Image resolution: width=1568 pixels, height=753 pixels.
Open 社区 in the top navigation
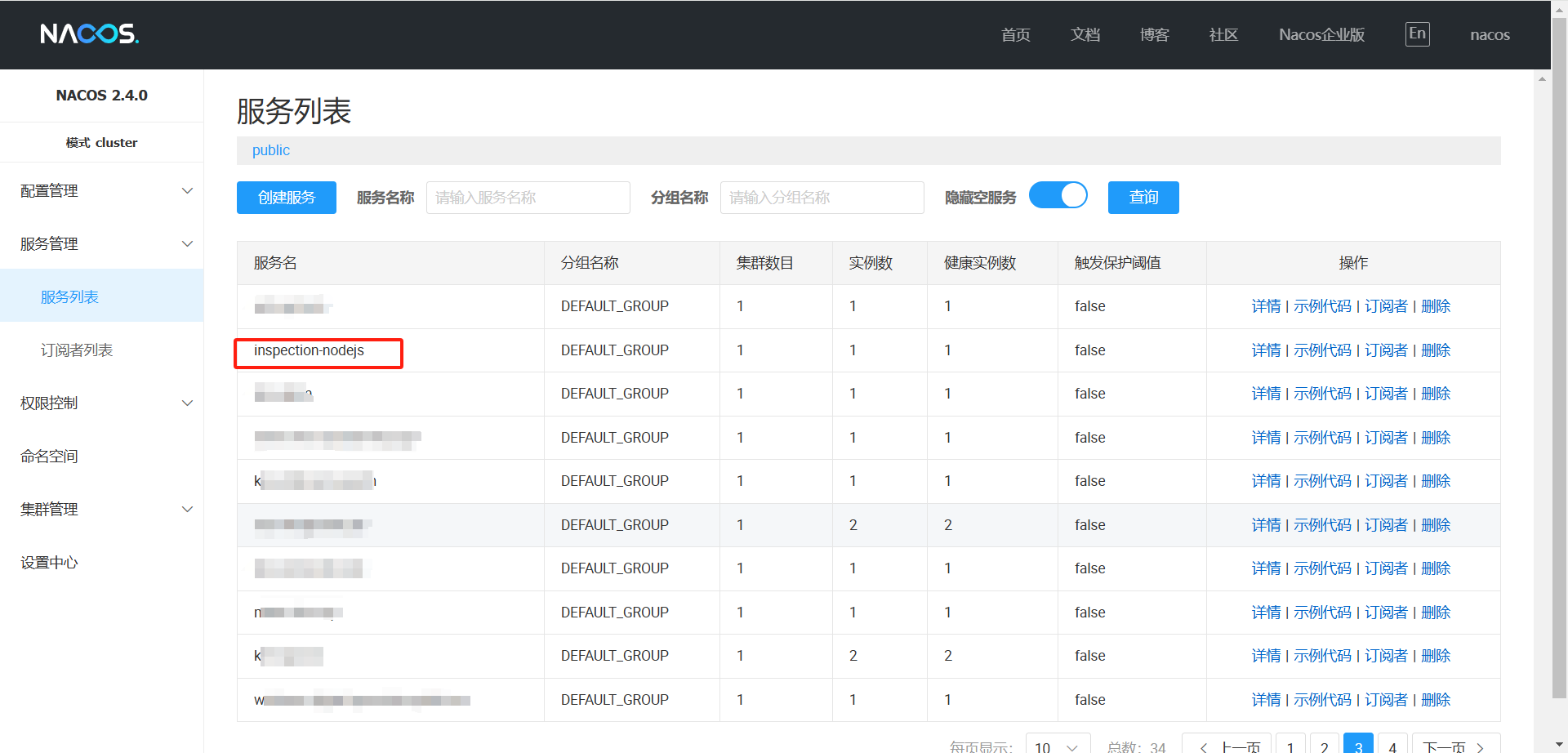1224,34
